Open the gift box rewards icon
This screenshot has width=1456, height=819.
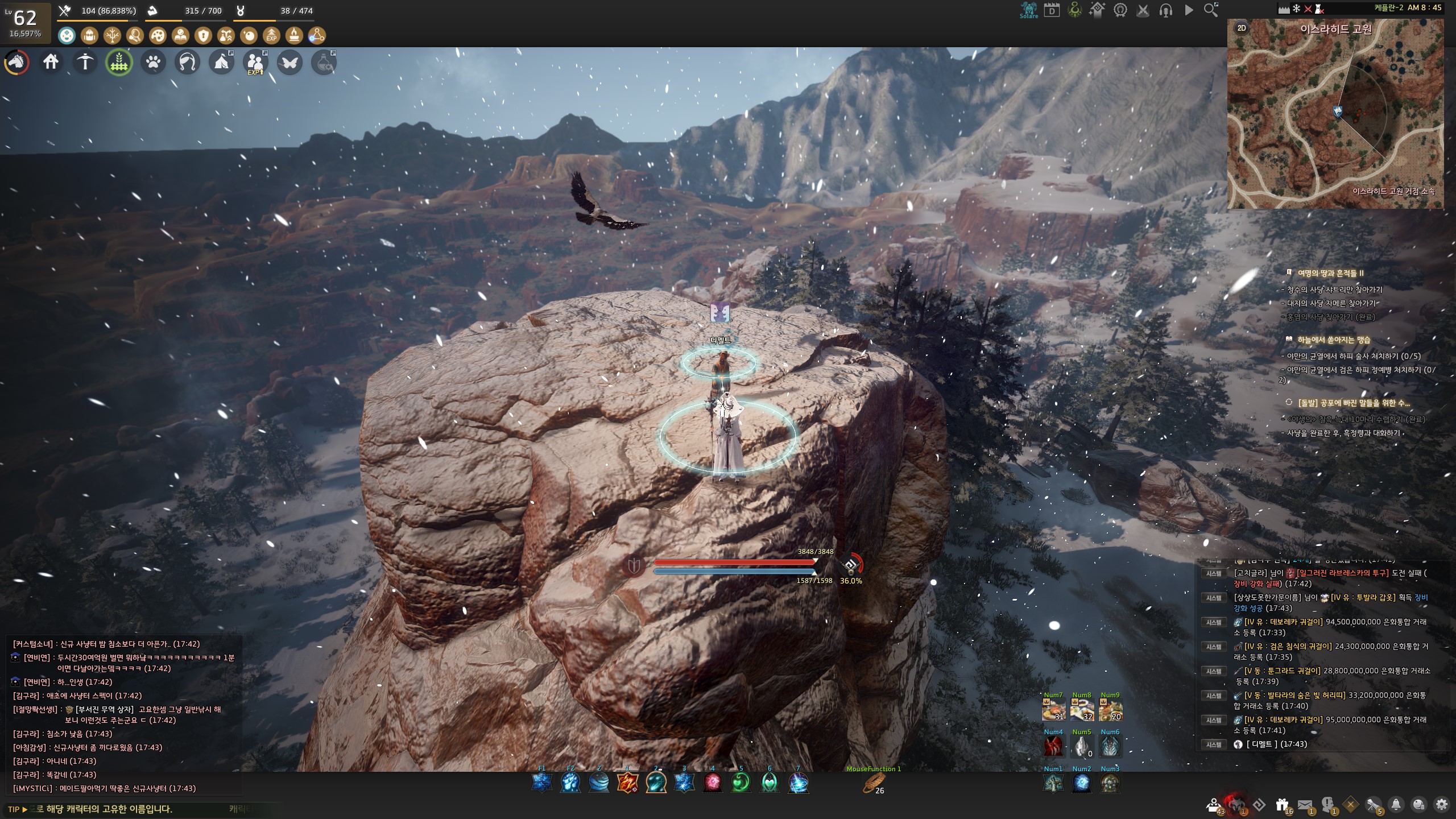coord(1281,805)
